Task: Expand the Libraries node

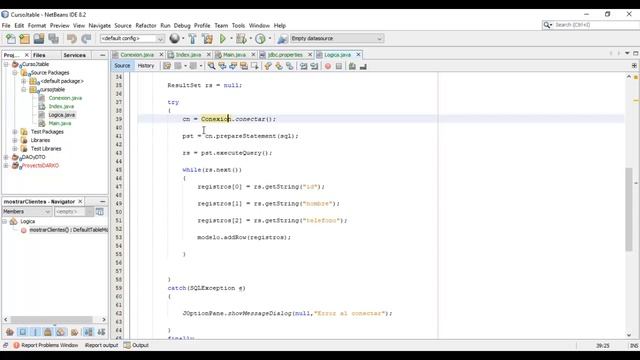Action: (x=15, y=140)
